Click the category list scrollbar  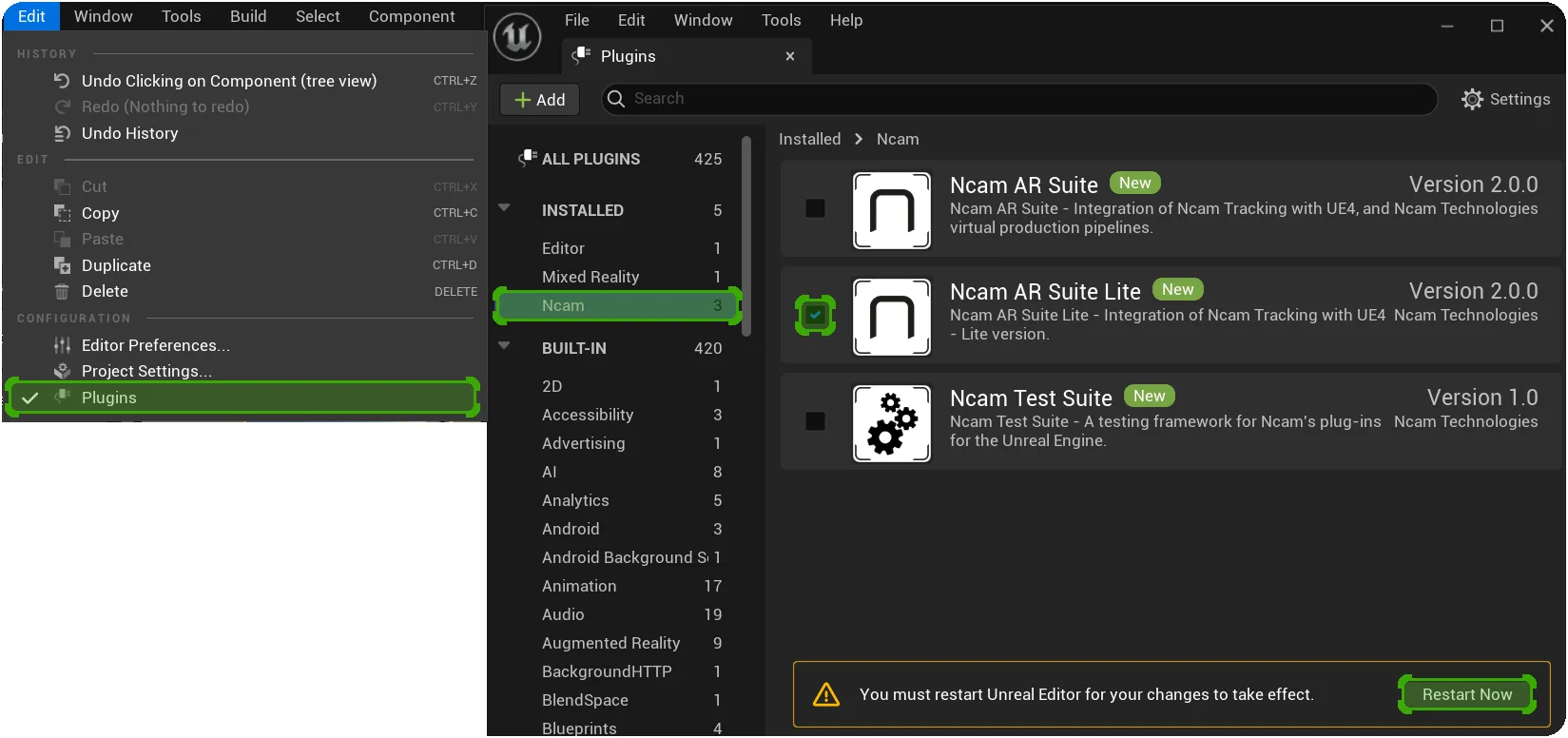pyautogui.click(x=746, y=237)
